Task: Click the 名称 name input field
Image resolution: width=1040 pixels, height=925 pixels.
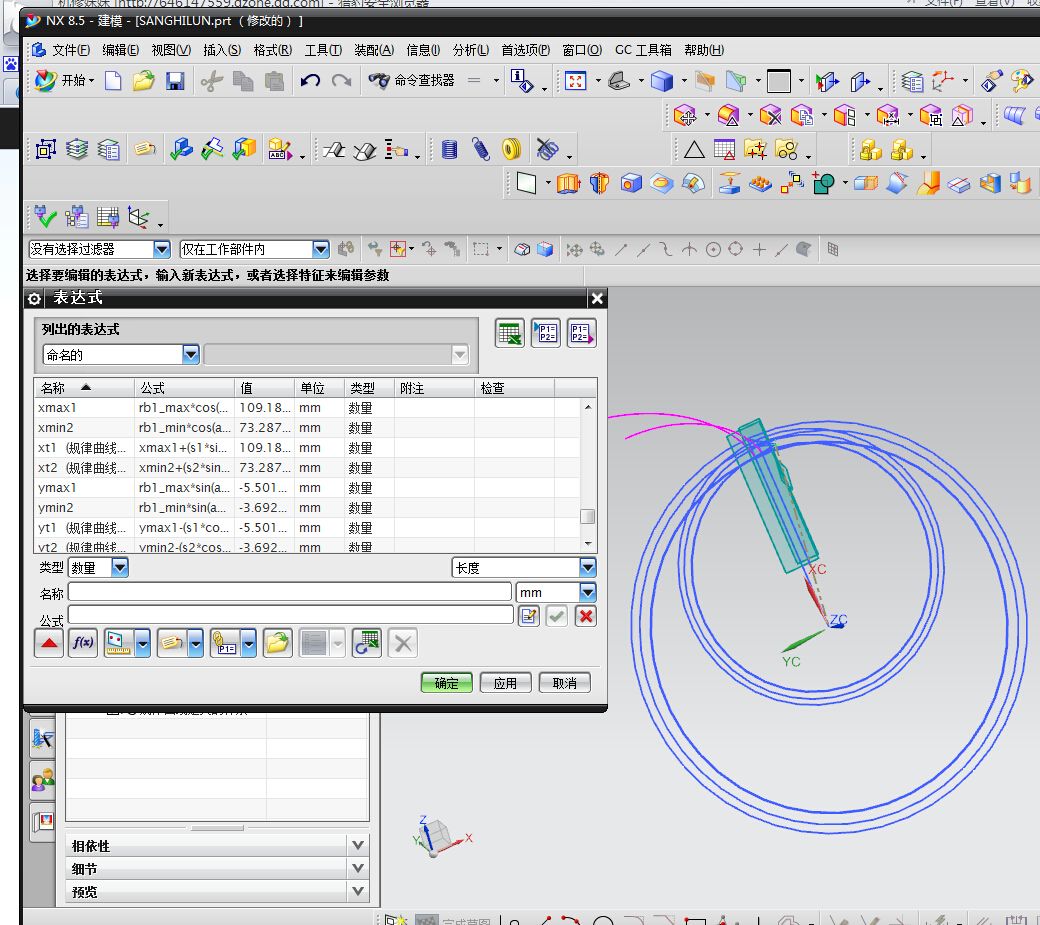Action: pyautogui.click(x=290, y=591)
